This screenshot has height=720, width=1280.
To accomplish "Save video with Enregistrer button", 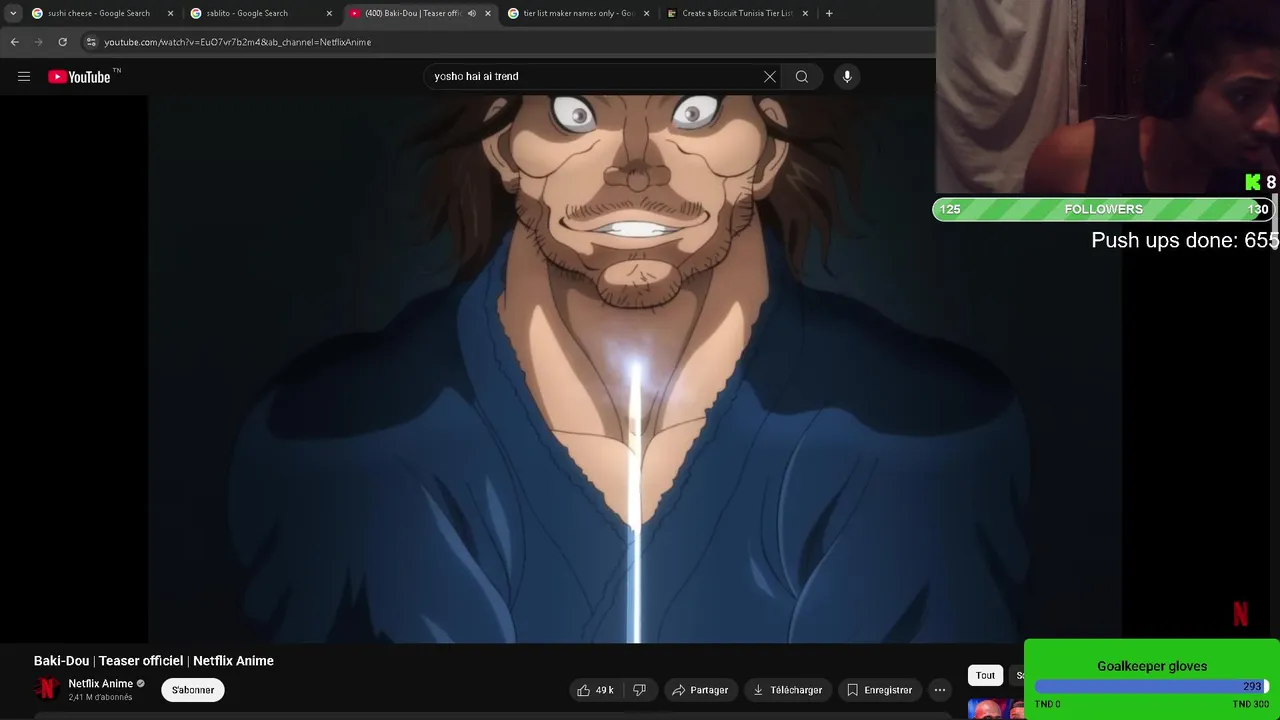I will (x=879, y=690).
